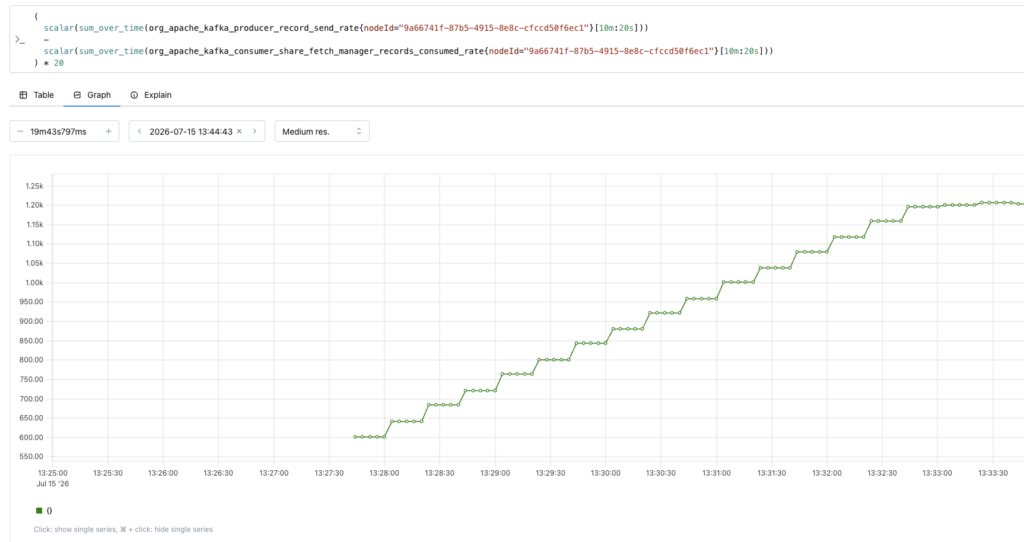Click the 13:25:00 x-axis label
1024x542 pixels.
tap(52, 473)
